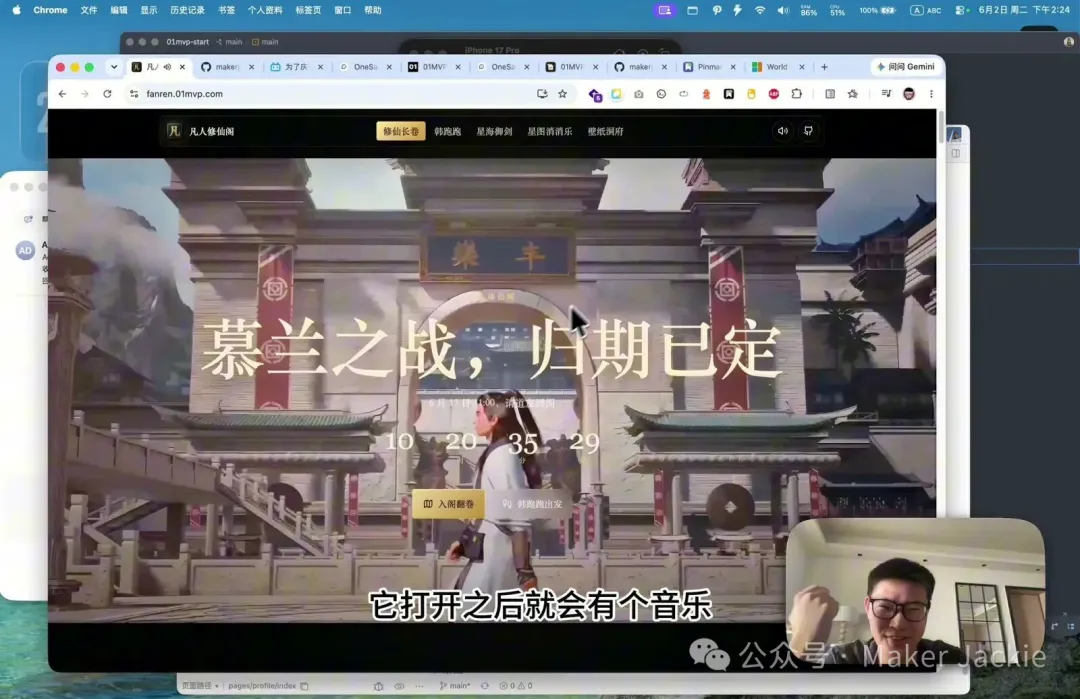1080x699 pixels.
Task: Open the 历史记录 menu
Action: tap(187, 10)
